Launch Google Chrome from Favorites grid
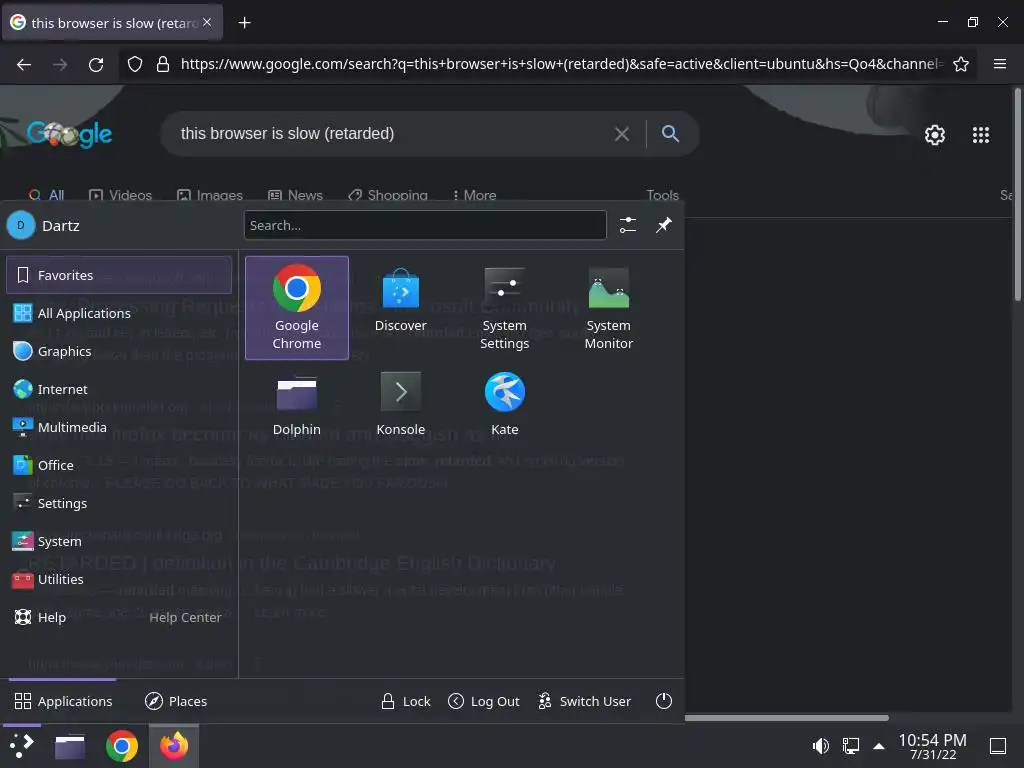This screenshot has width=1024, height=768. pos(296,308)
